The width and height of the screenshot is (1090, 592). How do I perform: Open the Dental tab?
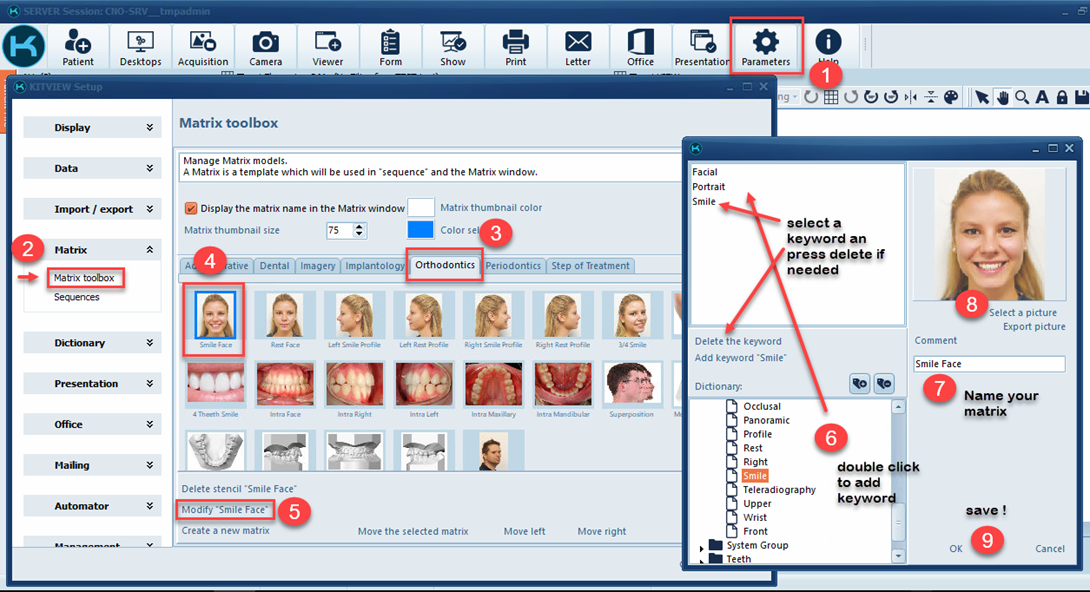(x=275, y=266)
